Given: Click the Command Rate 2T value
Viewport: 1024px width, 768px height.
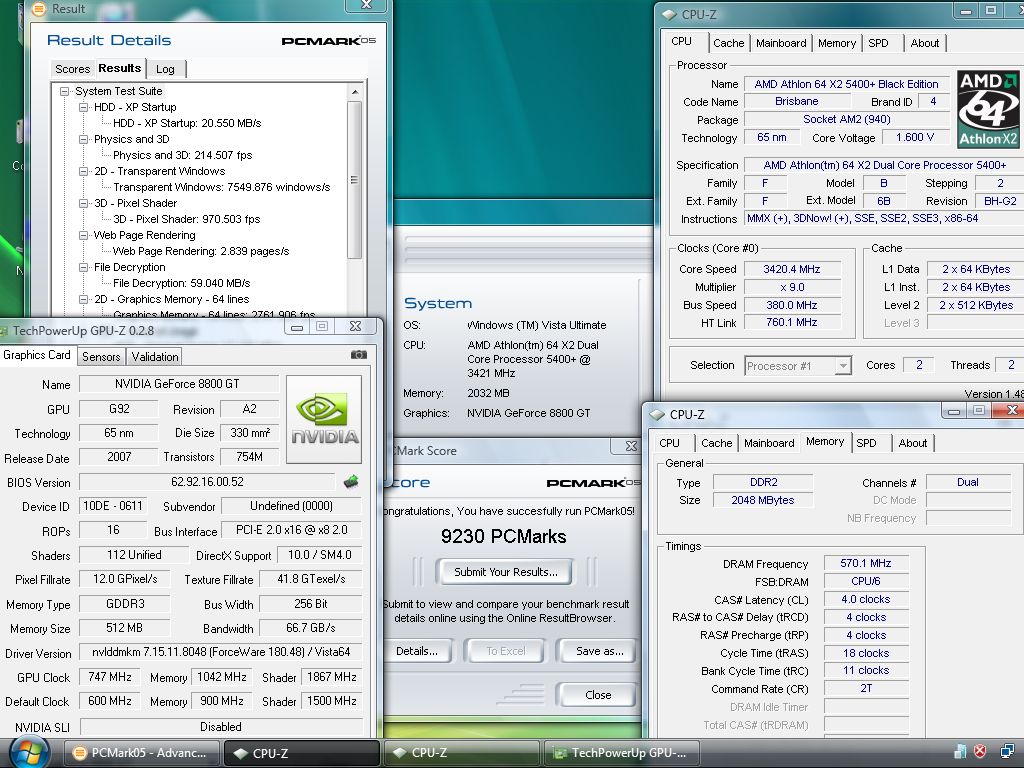Looking at the screenshot, I should 866,688.
